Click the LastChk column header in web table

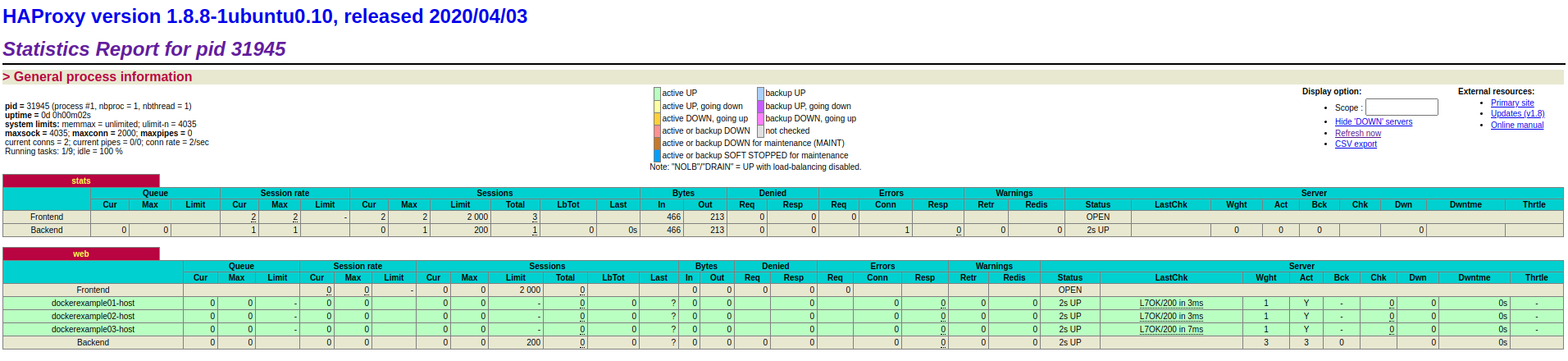[1171, 277]
